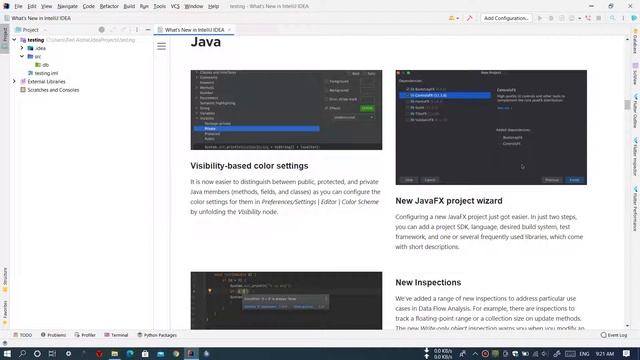This screenshot has width=640, height=360.
Task: Open the Window menu
Action: tap(193, 6)
